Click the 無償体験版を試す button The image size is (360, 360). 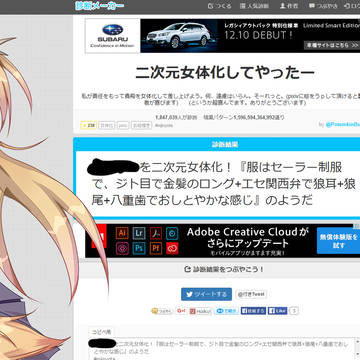tap(338, 241)
